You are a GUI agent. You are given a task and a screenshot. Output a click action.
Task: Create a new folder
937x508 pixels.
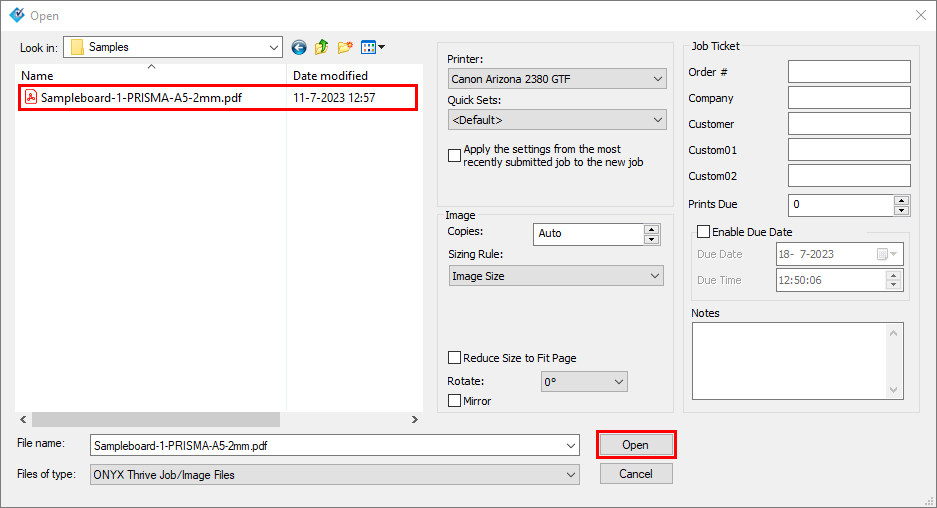click(x=345, y=47)
